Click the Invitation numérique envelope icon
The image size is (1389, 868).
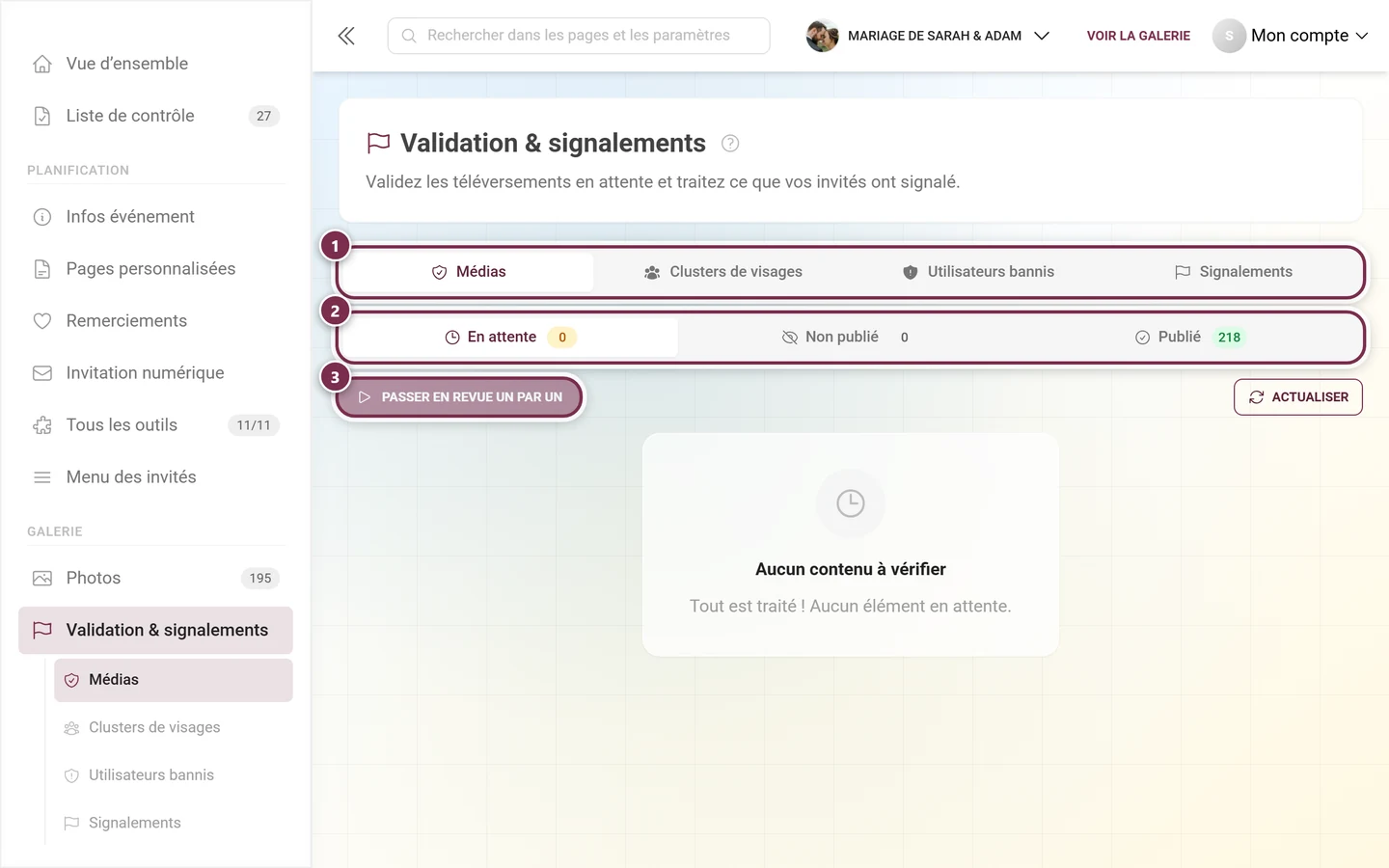(42, 373)
